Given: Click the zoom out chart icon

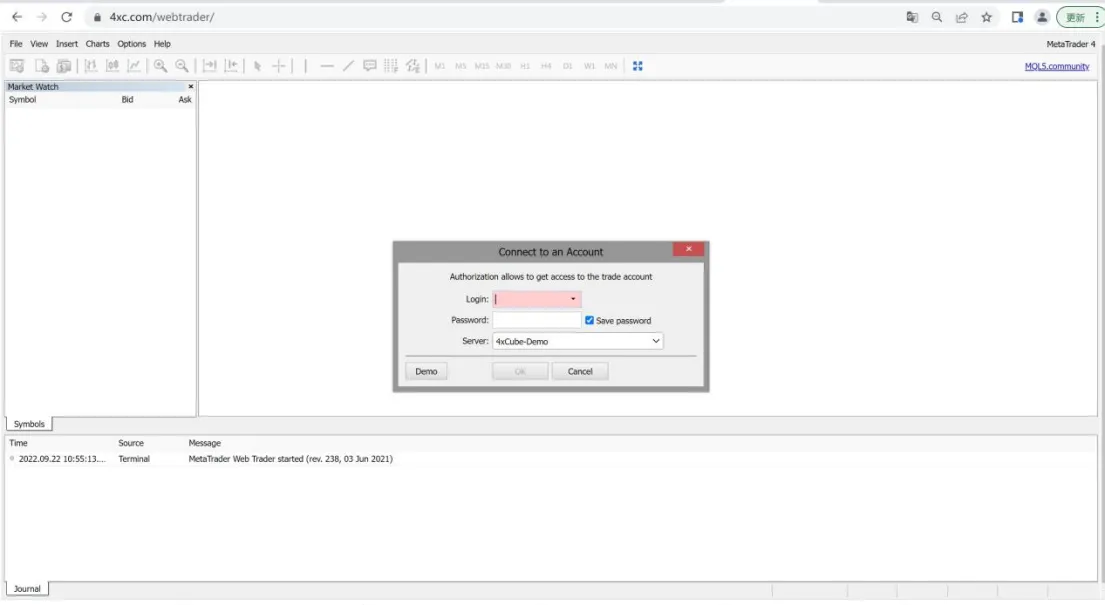Looking at the screenshot, I should click(x=182, y=66).
